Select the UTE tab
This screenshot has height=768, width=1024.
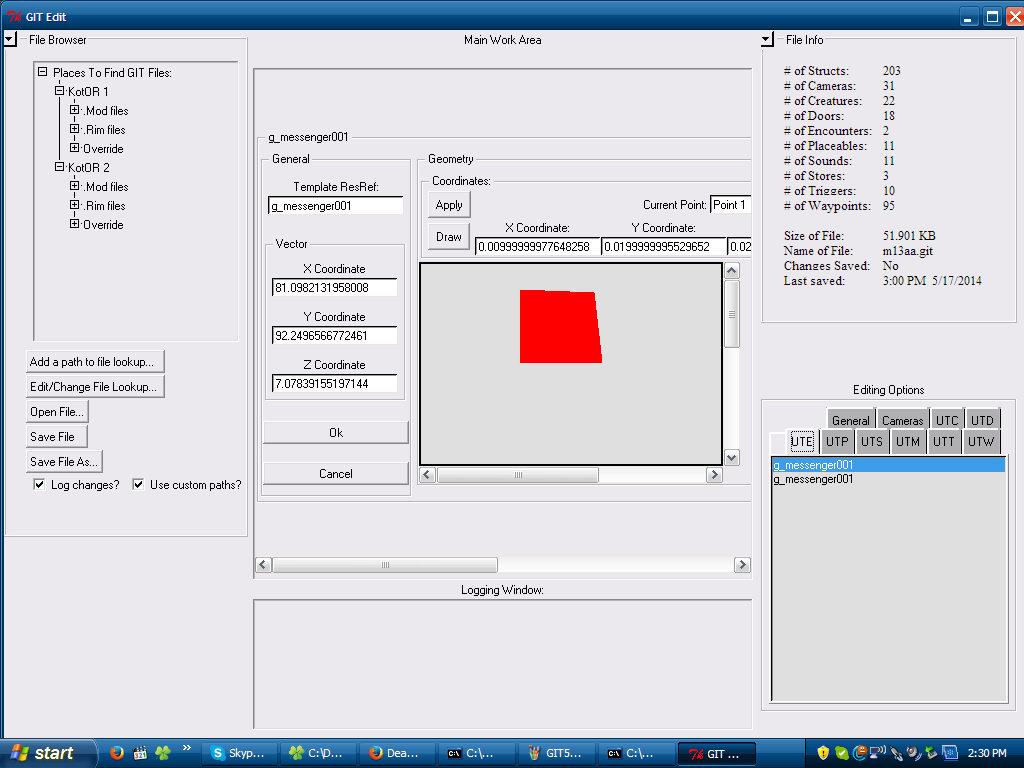pos(802,441)
